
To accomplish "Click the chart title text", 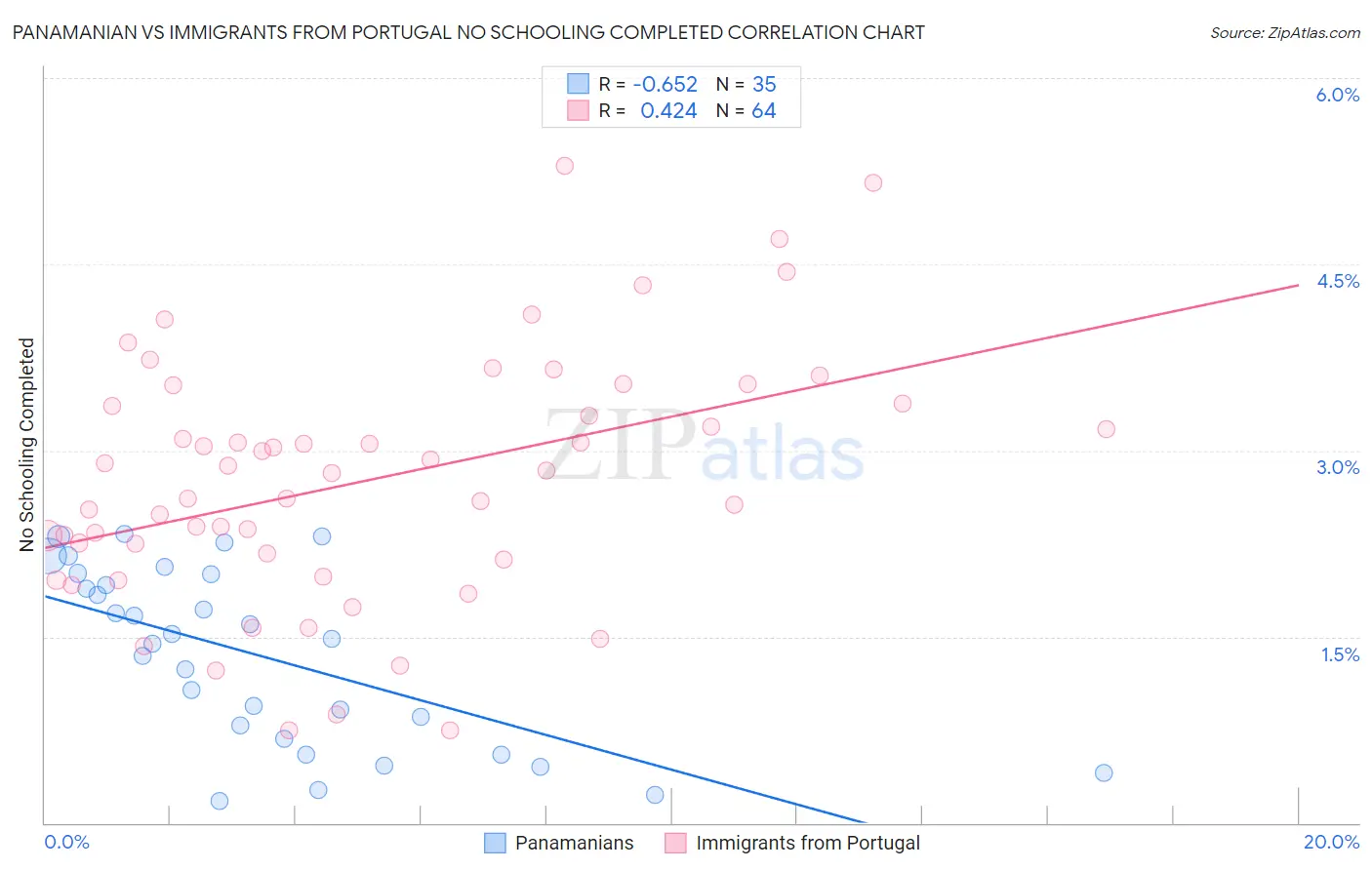I will pos(468,32).
